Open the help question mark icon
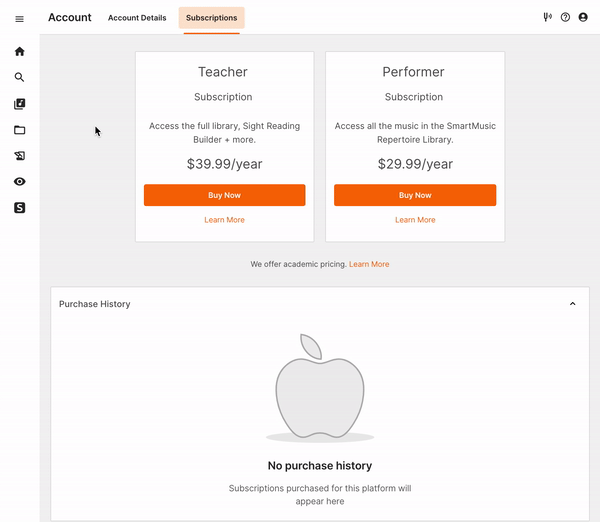600x522 pixels. click(x=565, y=17)
